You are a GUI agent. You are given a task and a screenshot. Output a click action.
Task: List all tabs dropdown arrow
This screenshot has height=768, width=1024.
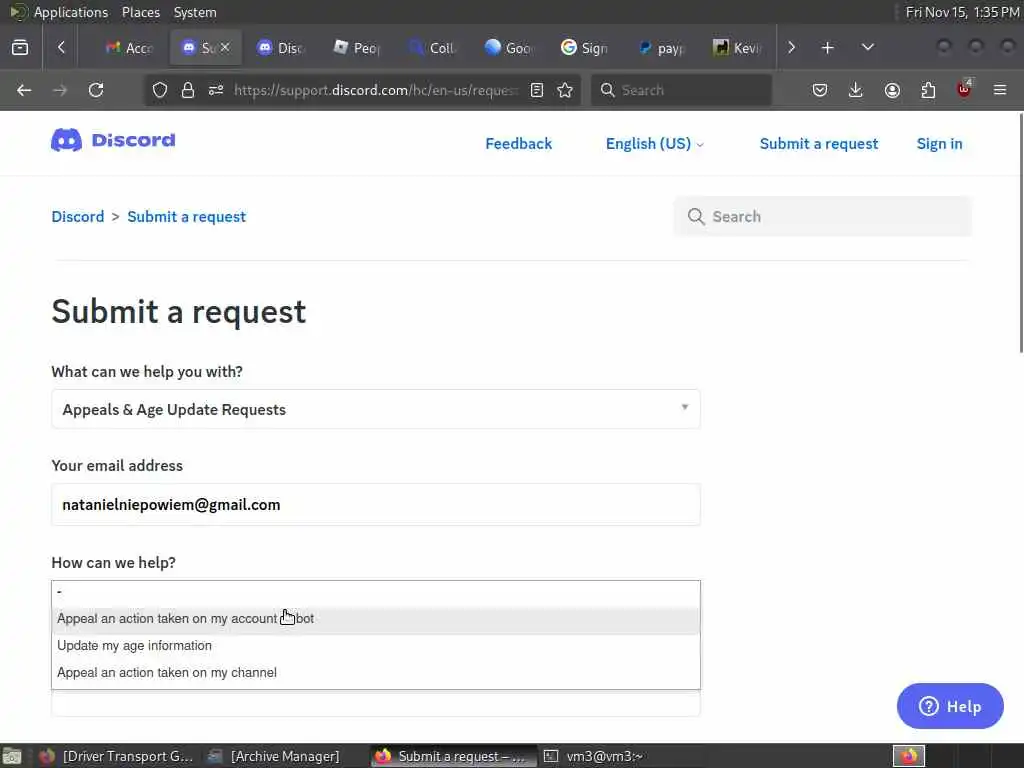pos(868,48)
